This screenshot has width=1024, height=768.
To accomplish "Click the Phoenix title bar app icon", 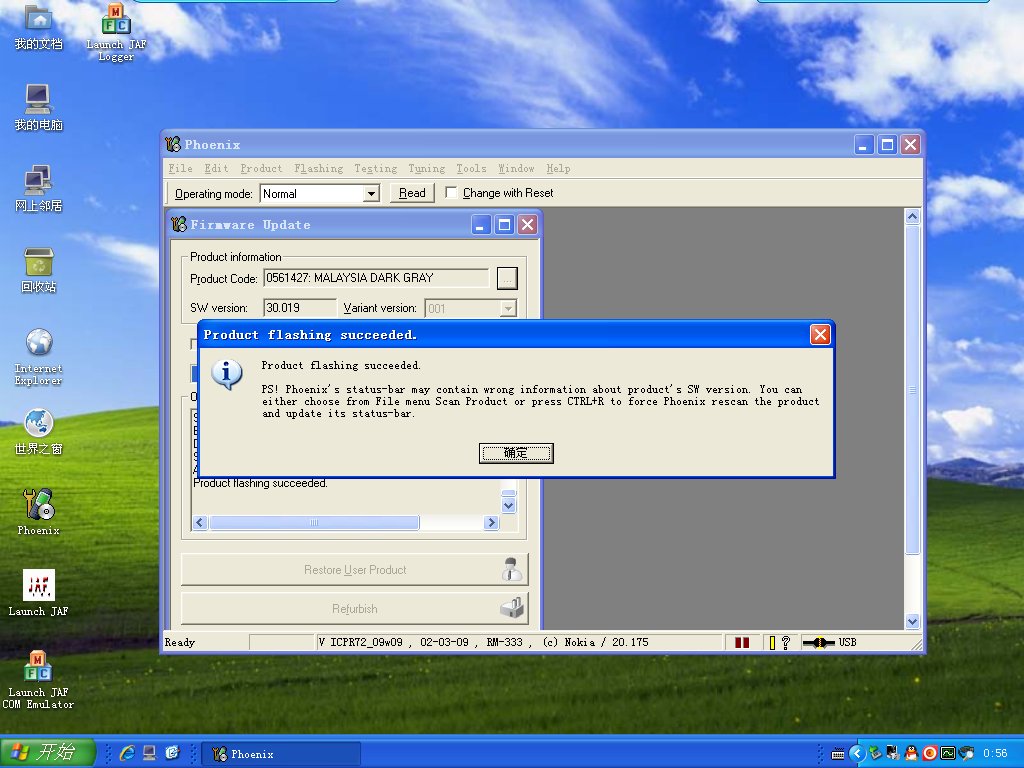I will tap(173, 144).
